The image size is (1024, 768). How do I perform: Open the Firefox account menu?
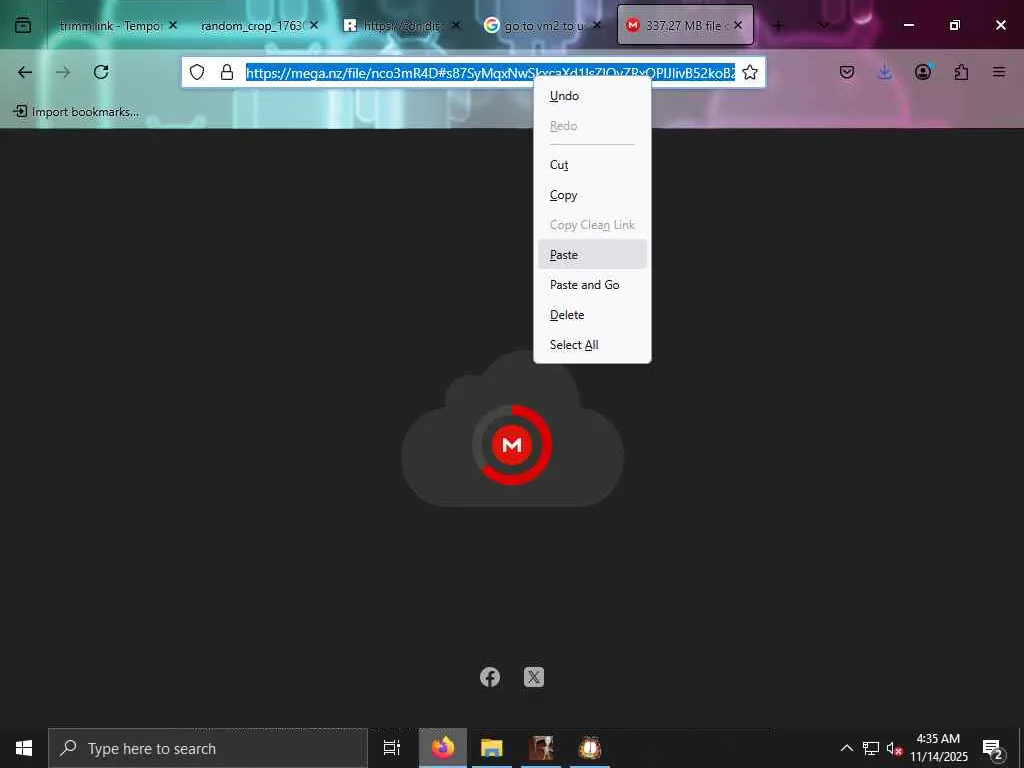923,72
